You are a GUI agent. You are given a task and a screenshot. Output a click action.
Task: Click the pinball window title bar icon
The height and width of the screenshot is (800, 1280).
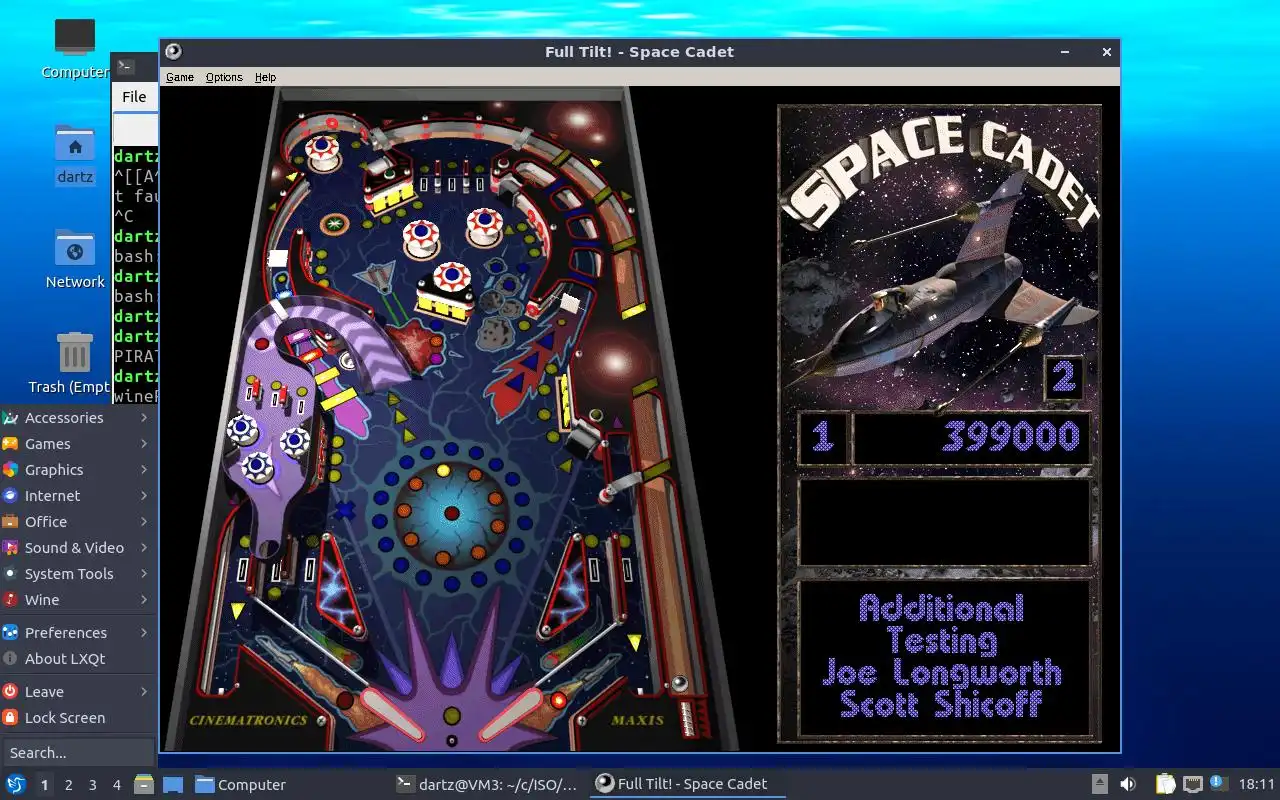coord(173,52)
